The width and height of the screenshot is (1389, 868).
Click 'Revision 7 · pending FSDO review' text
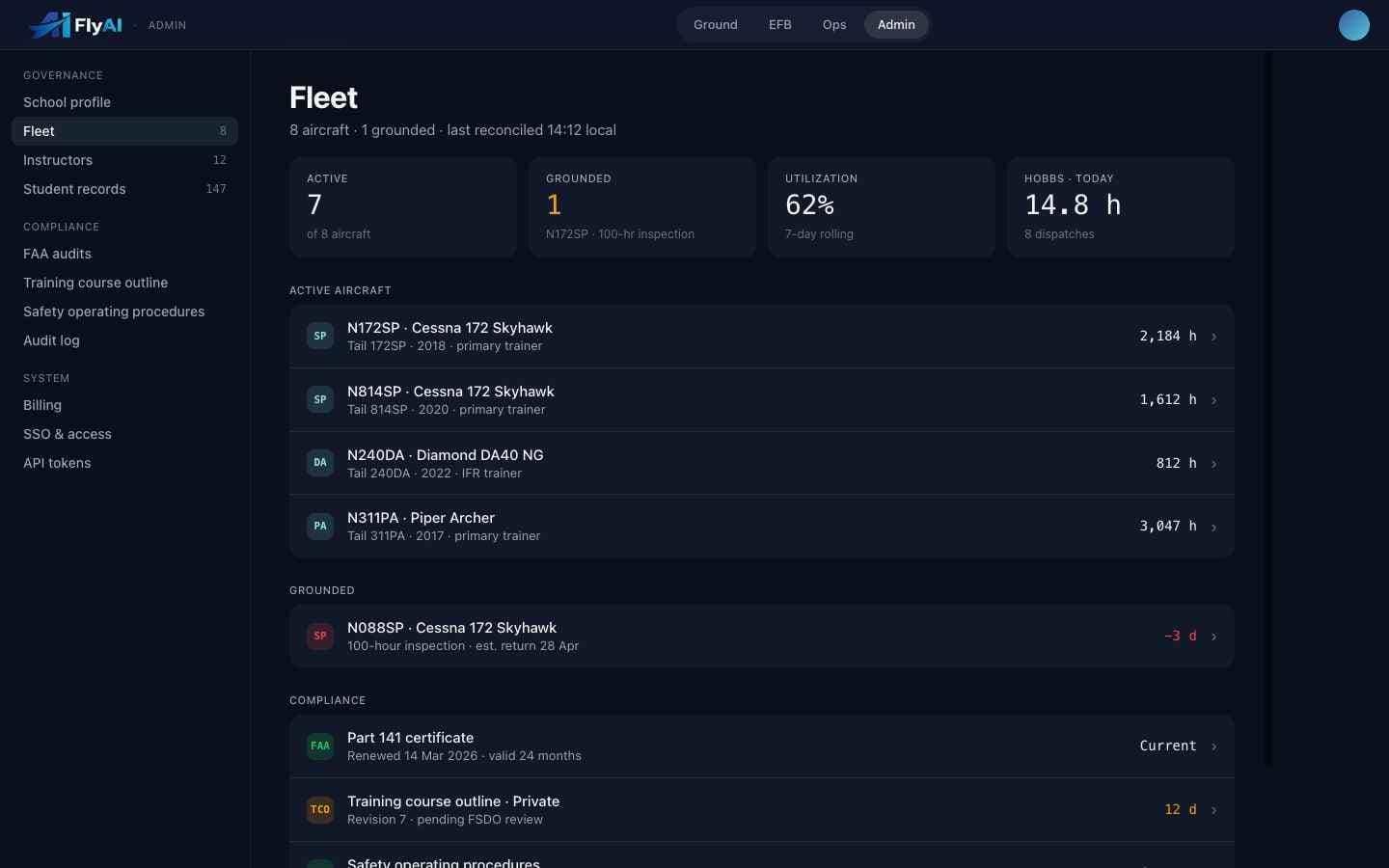tap(445, 820)
